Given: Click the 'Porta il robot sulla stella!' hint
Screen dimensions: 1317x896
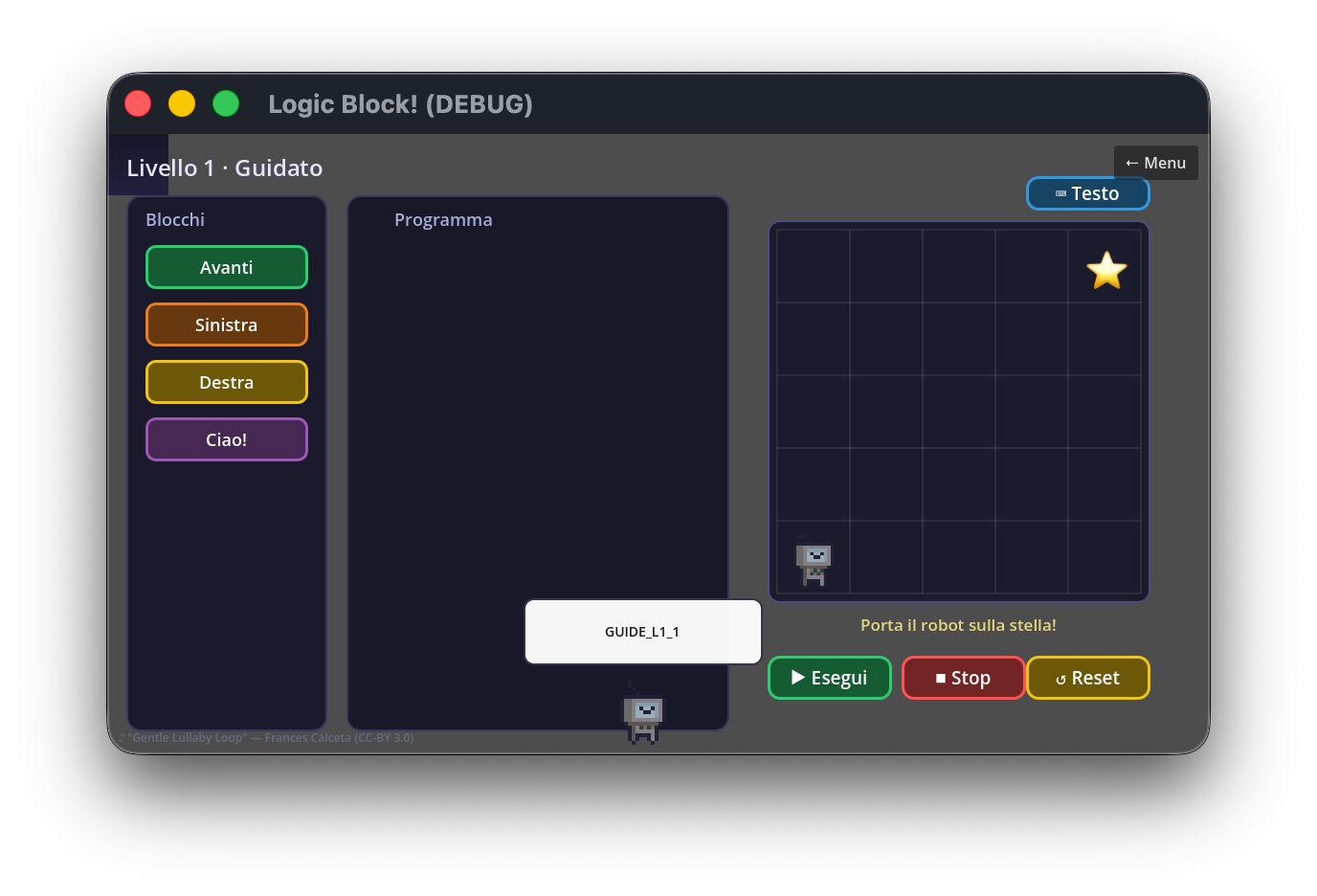Looking at the screenshot, I should [x=958, y=625].
